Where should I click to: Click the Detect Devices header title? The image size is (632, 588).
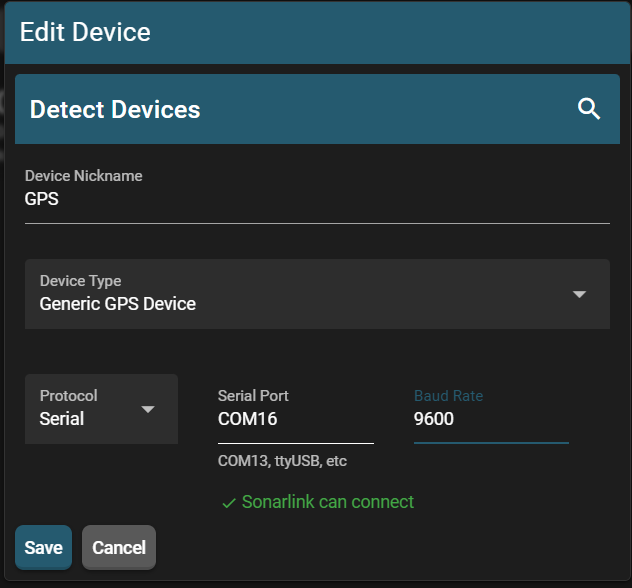coord(115,109)
